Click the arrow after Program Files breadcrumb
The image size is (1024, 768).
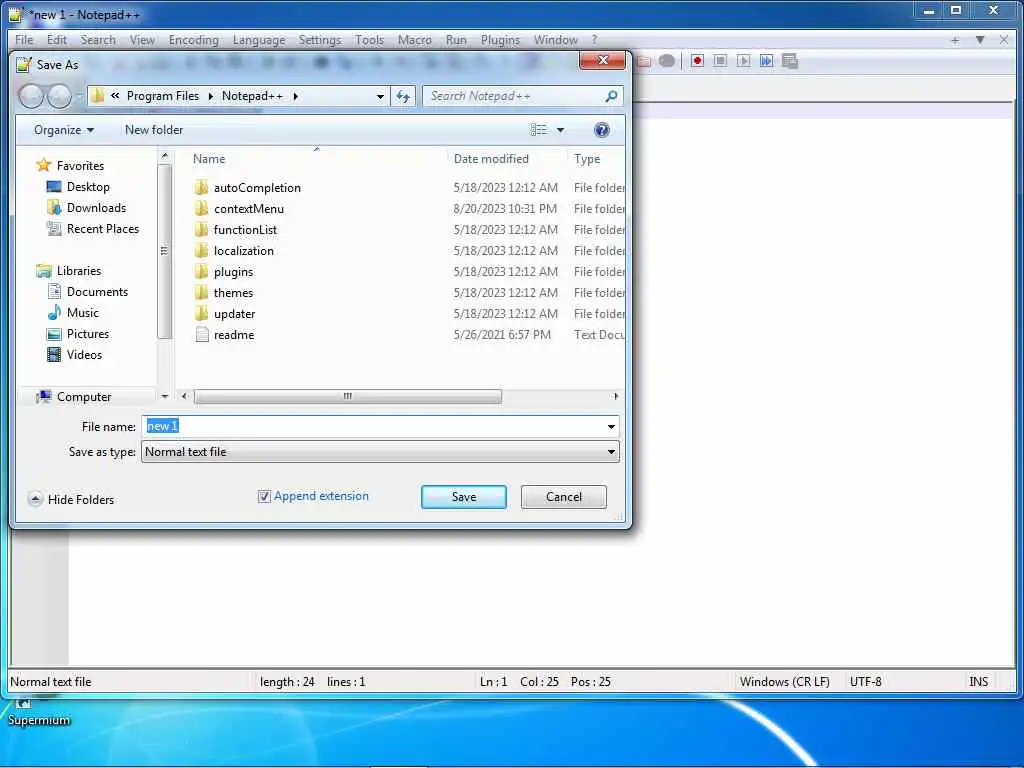(x=210, y=96)
